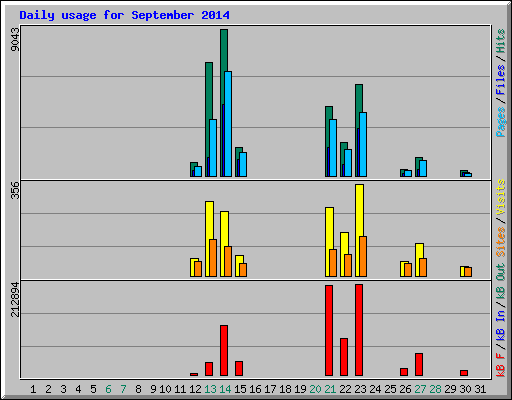Click day label 1 on the x-axis
The width and height of the screenshot is (512, 400).
click(33, 389)
